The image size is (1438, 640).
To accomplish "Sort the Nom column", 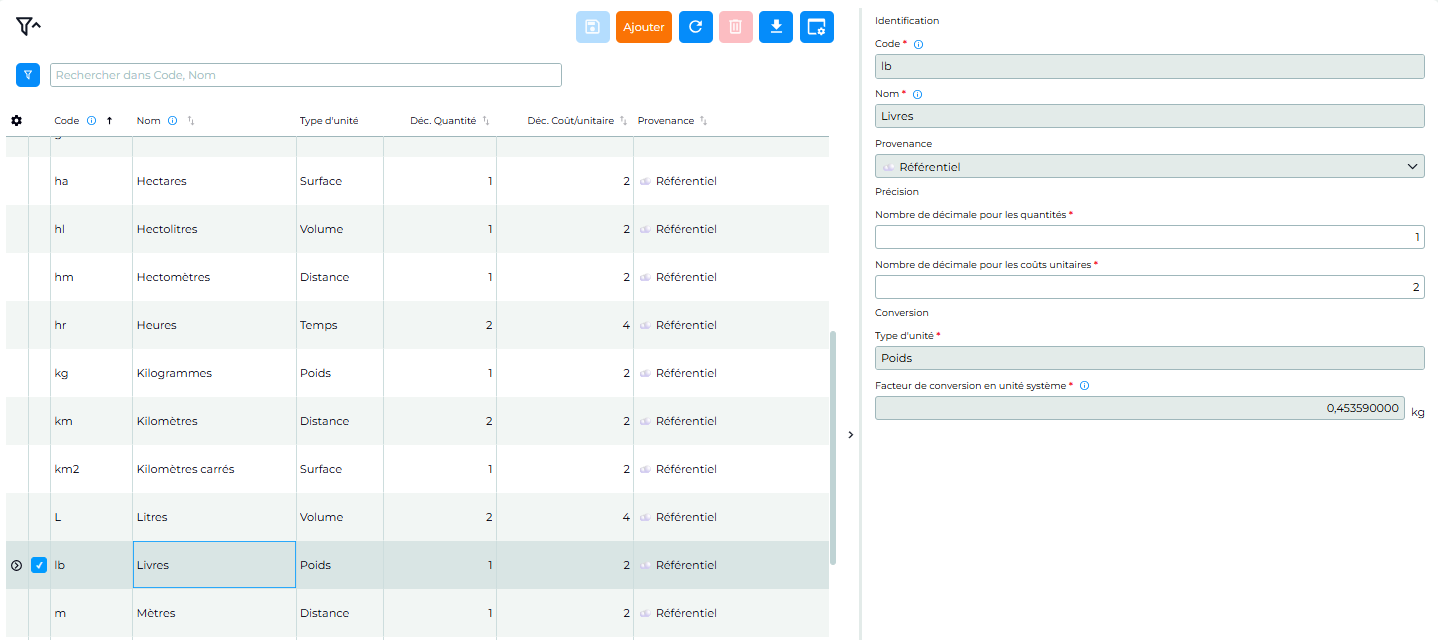I will [190, 121].
